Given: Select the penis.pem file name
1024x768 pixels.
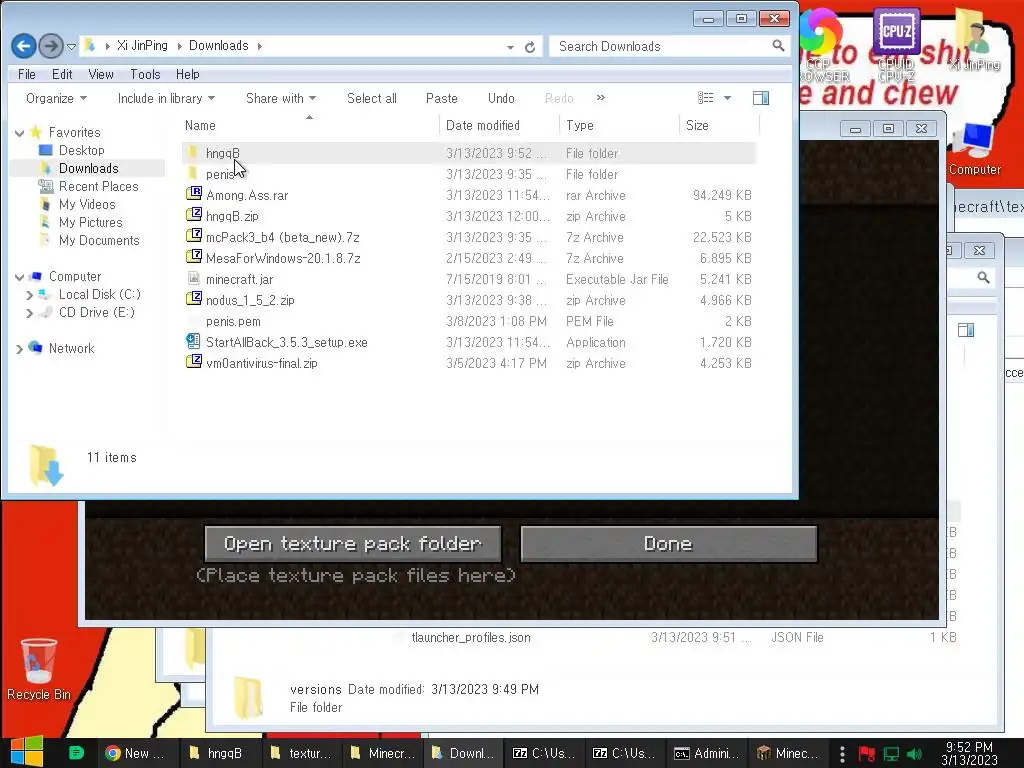Looking at the screenshot, I should click(x=233, y=321).
